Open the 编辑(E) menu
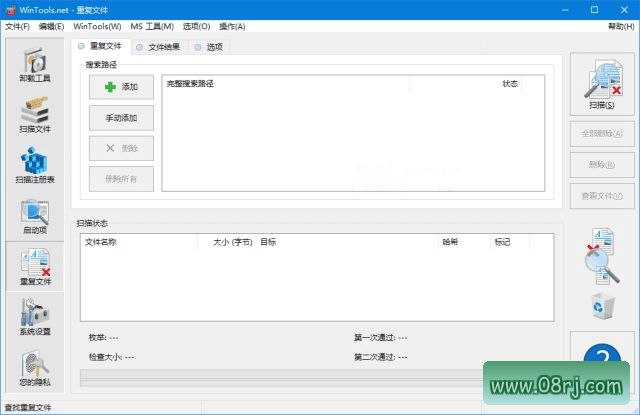Image resolution: width=640 pixels, height=415 pixels. click(x=51, y=27)
